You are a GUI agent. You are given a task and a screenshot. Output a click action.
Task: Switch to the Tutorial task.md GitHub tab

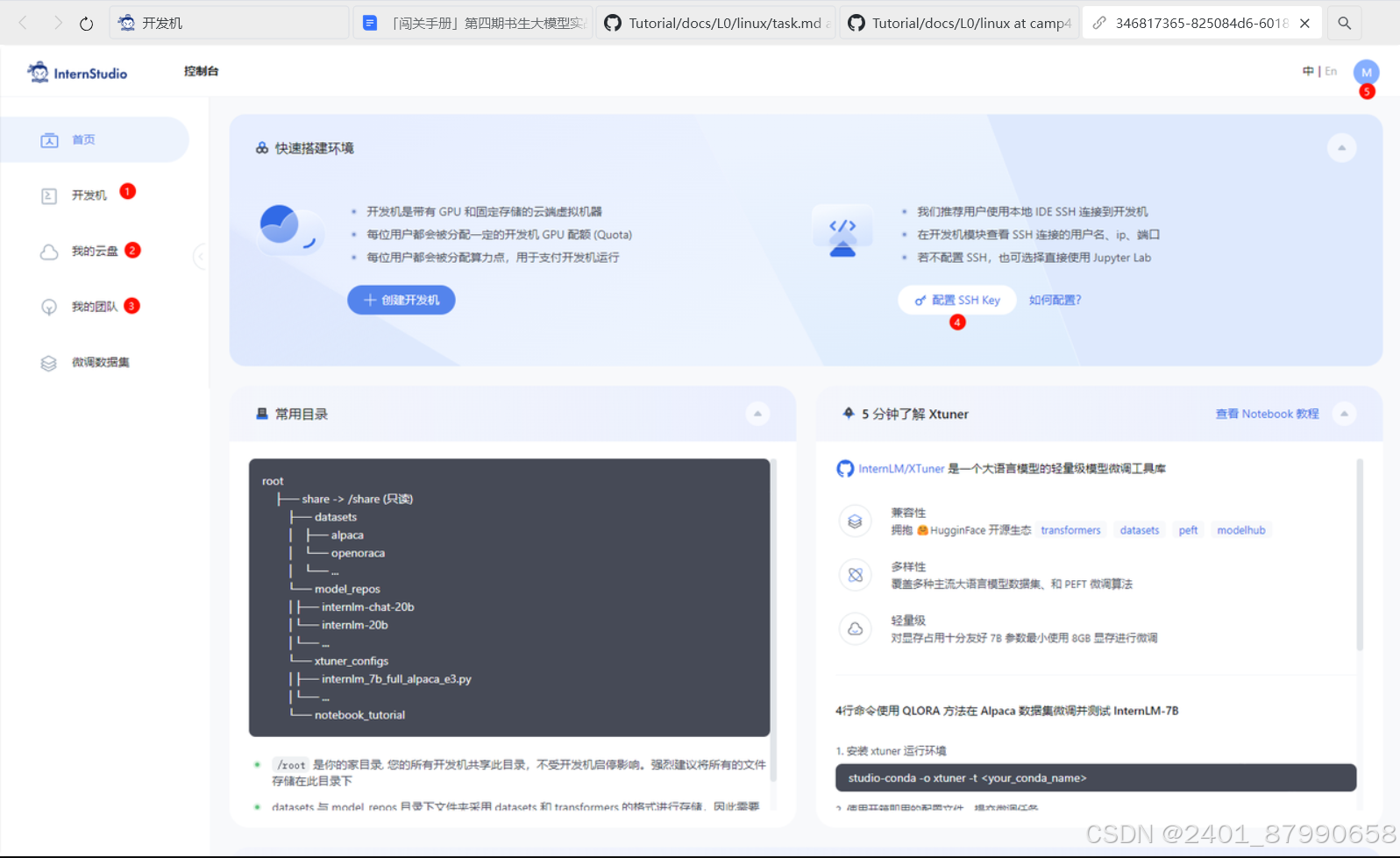[716, 24]
